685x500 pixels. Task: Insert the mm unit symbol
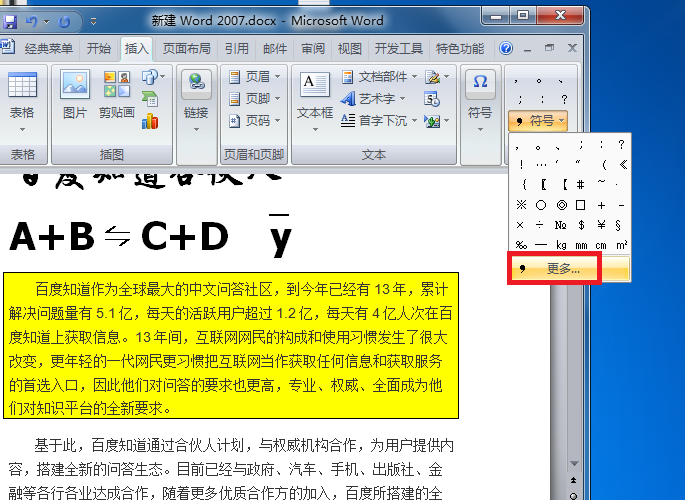(x=581, y=245)
